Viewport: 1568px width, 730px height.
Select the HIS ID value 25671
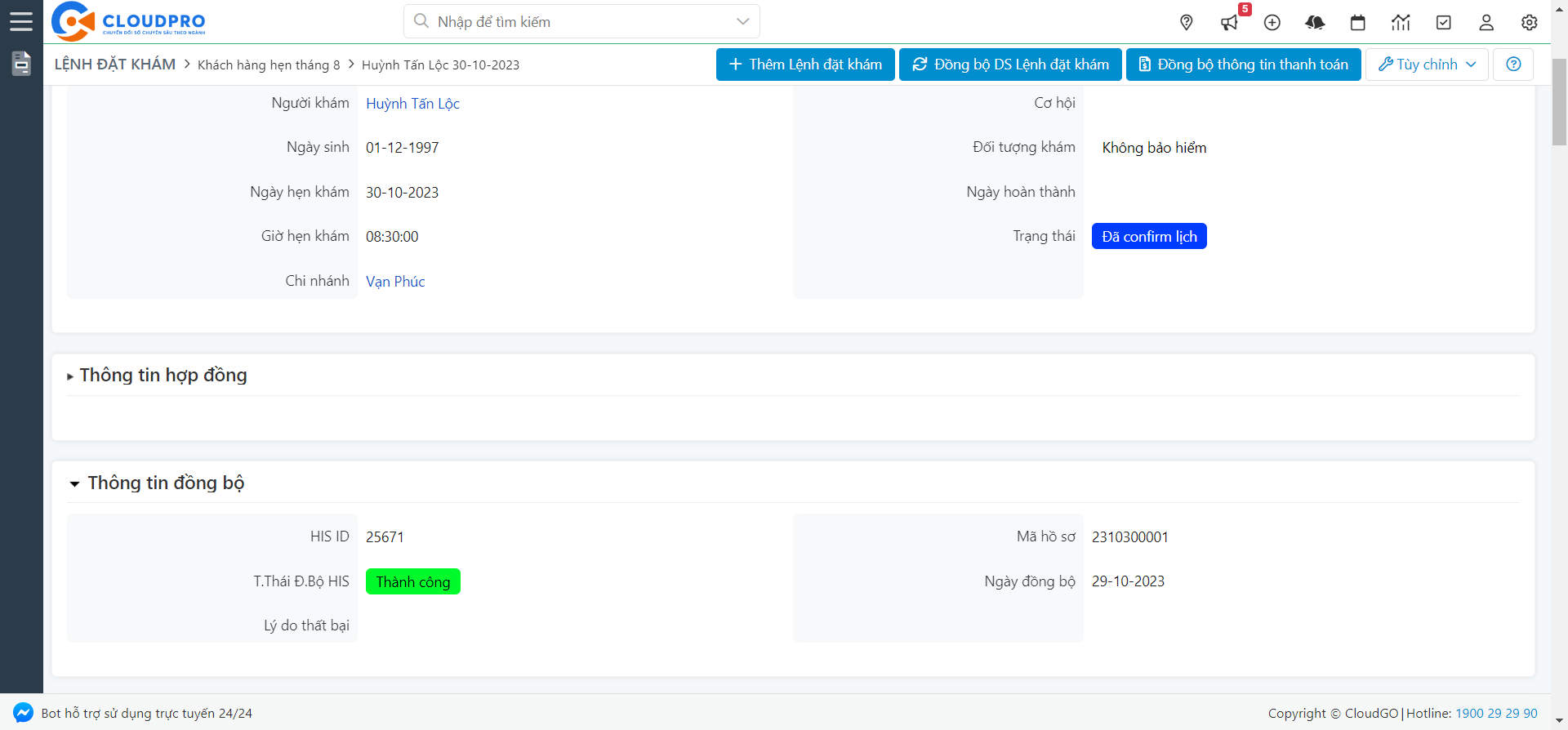(385, 537)
